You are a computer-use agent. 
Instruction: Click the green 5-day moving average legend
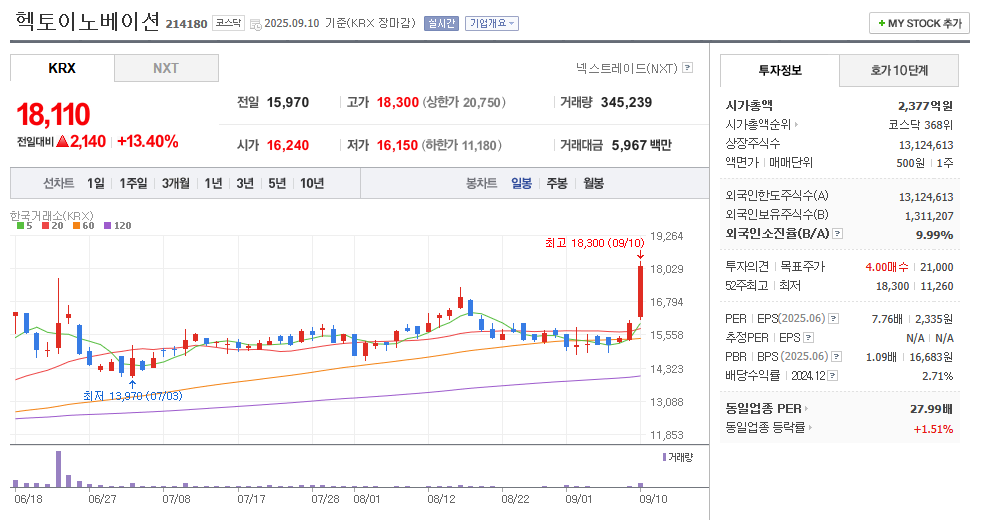[x=25, y=226]
